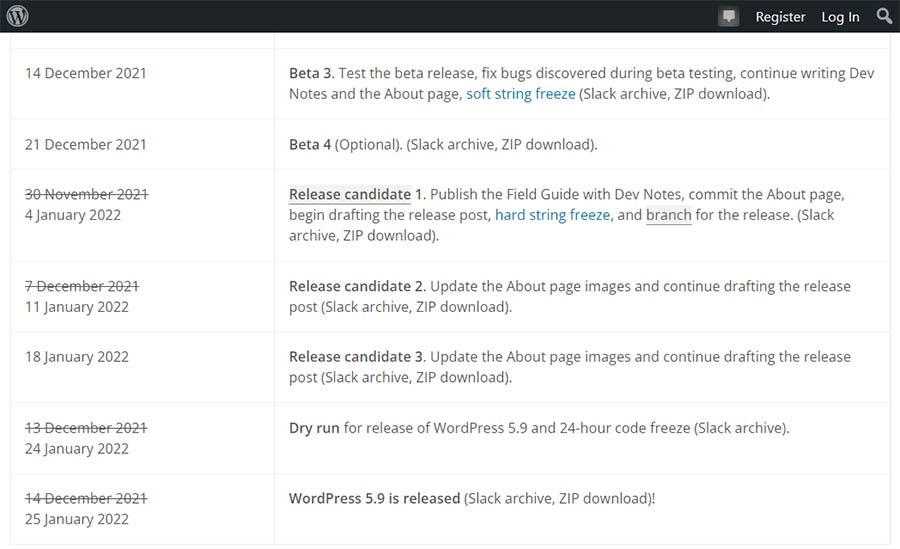The height and width of the screenshot is (549, 900).
Task: Click the Beta 3 heading text
Action: pos(311,73)
